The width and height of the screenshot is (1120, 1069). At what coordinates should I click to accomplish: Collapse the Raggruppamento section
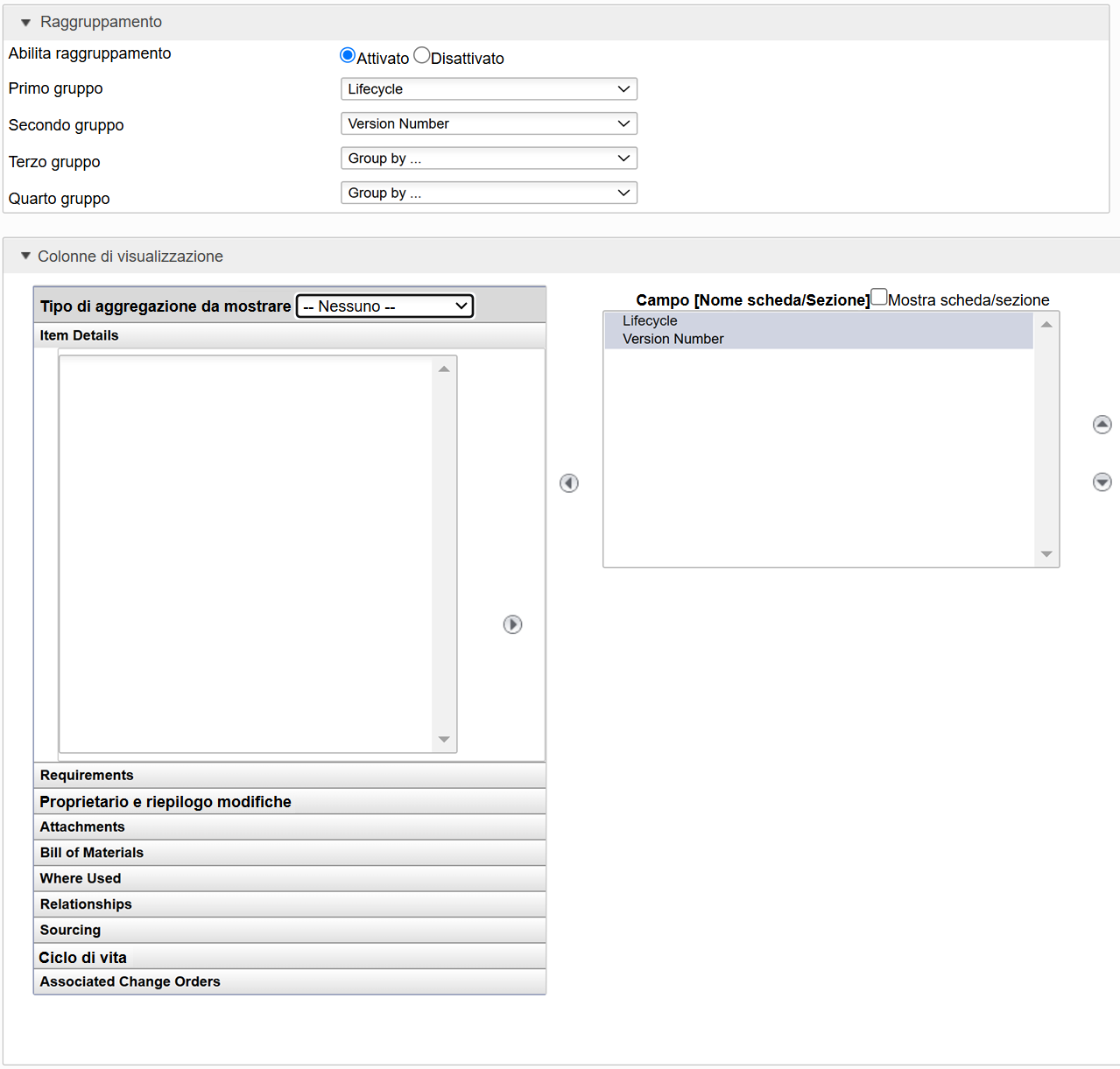[25, 22]
